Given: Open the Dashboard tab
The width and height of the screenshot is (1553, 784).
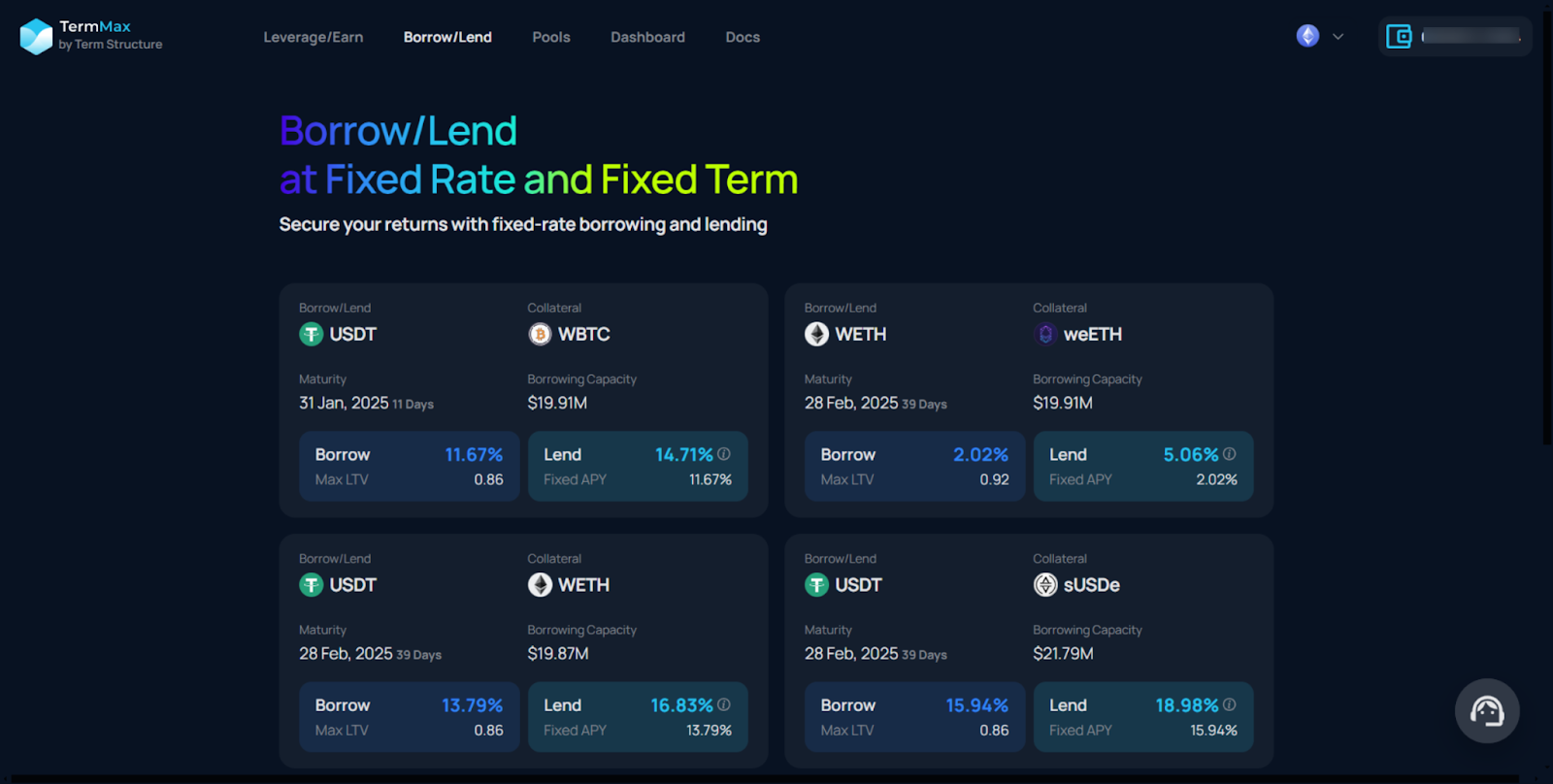Looking at the screenshot, I should 647,37.
